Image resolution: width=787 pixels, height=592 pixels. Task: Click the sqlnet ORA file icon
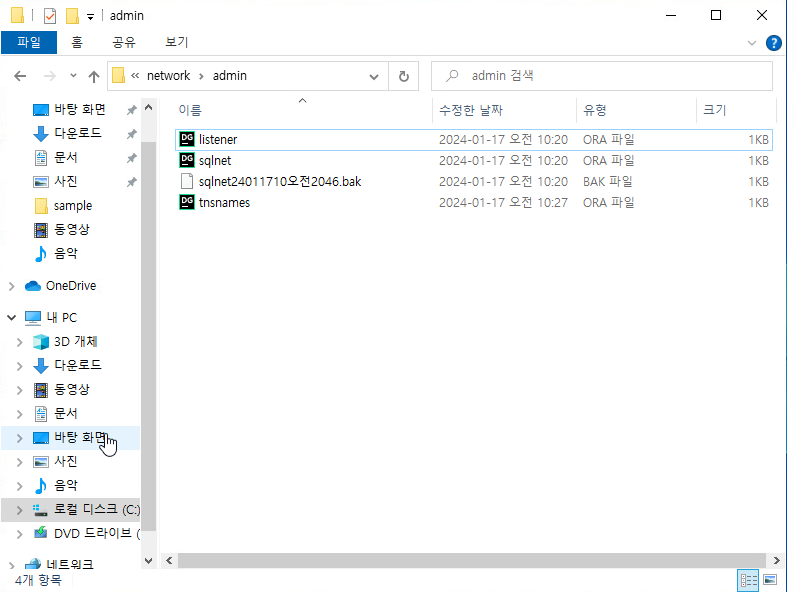tap(187, 160)
